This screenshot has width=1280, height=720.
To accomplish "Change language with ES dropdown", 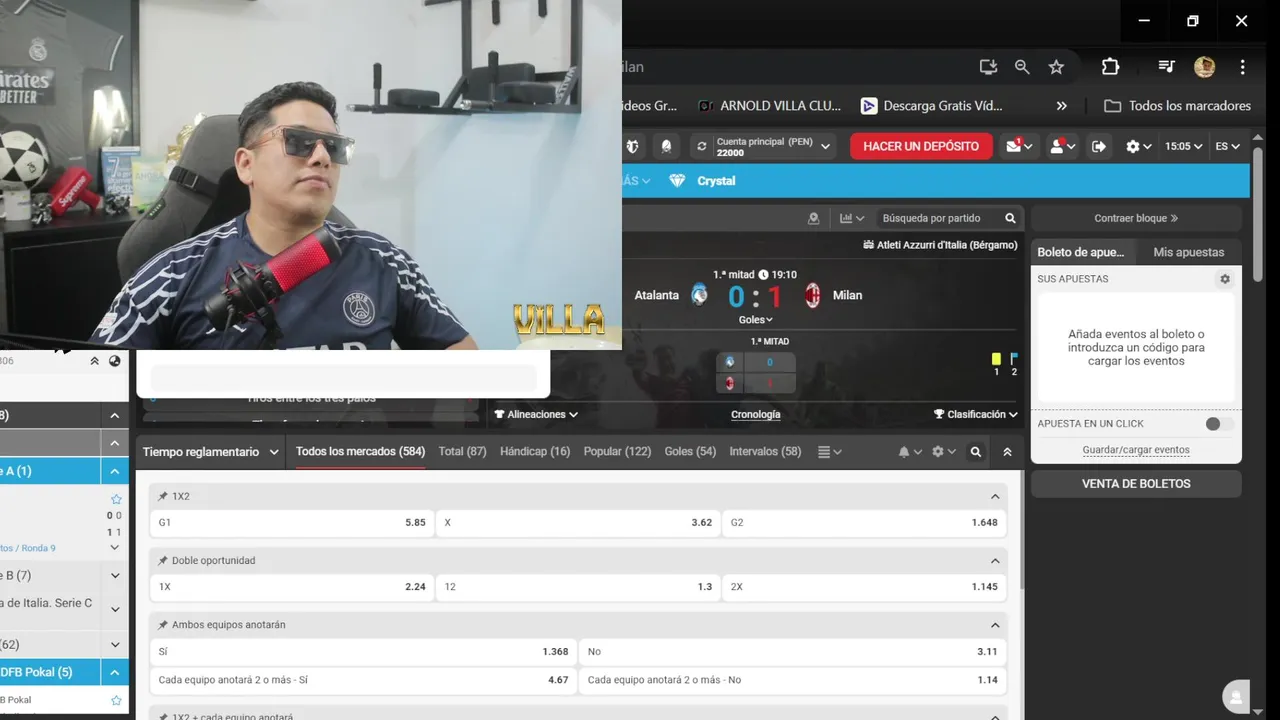I will [1227, 146].
